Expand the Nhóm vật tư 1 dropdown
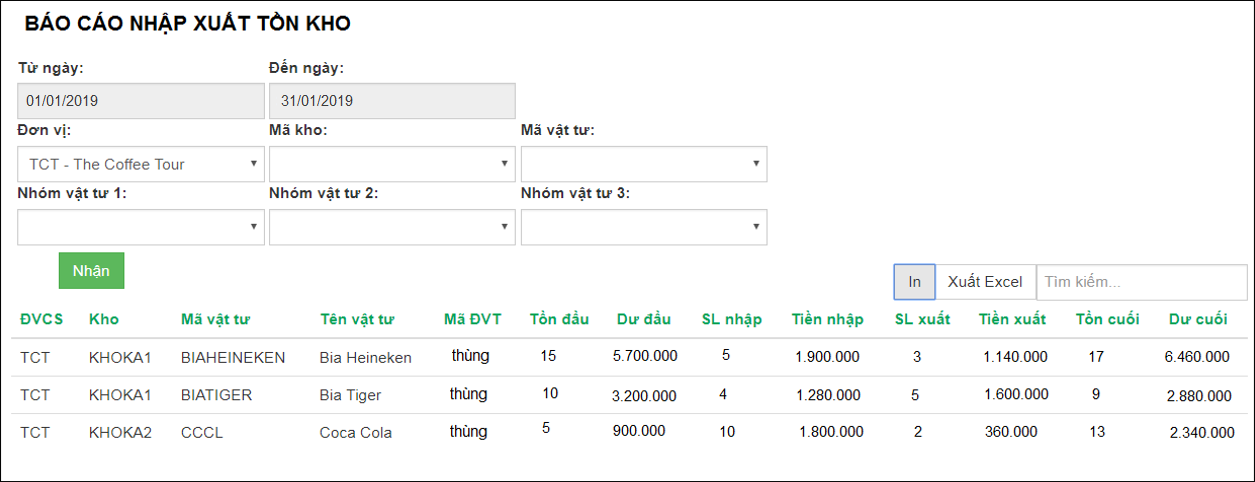 [141, 227]
